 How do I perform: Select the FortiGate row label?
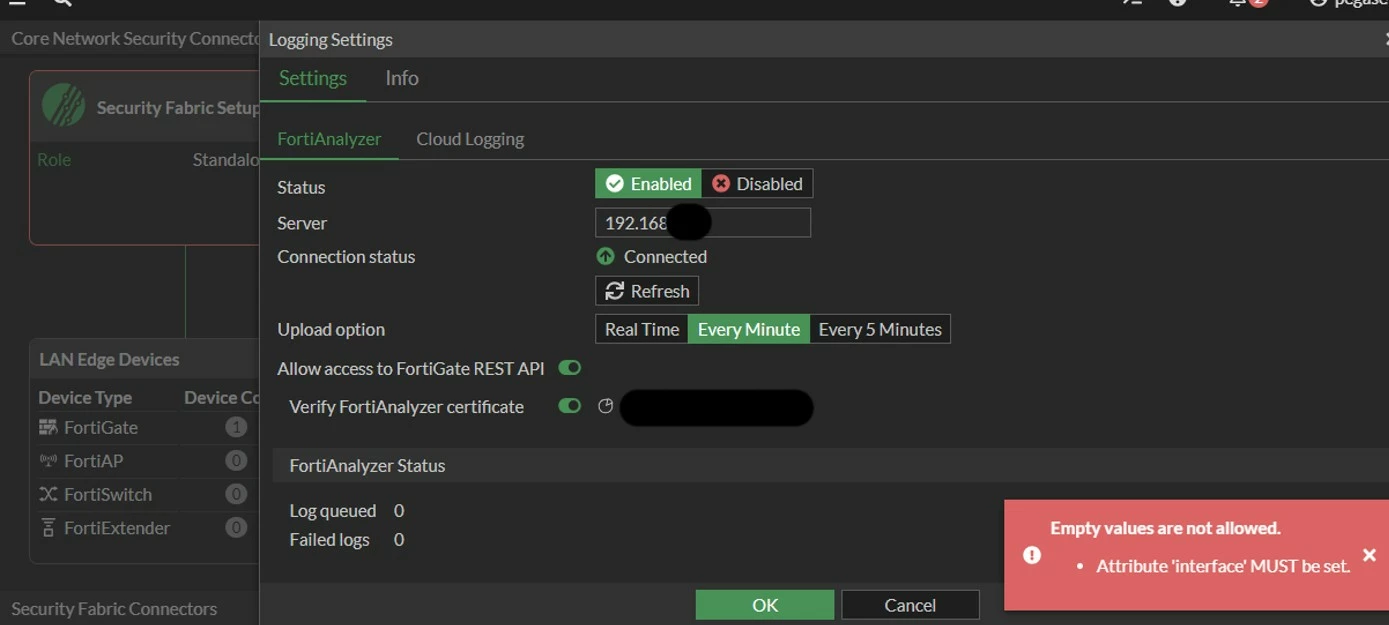tap(101, 427)
